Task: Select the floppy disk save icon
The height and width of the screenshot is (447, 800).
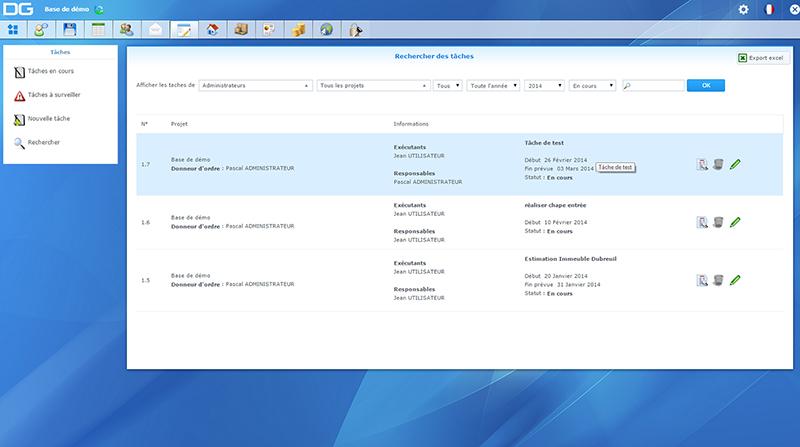Action: click(70, 30)
